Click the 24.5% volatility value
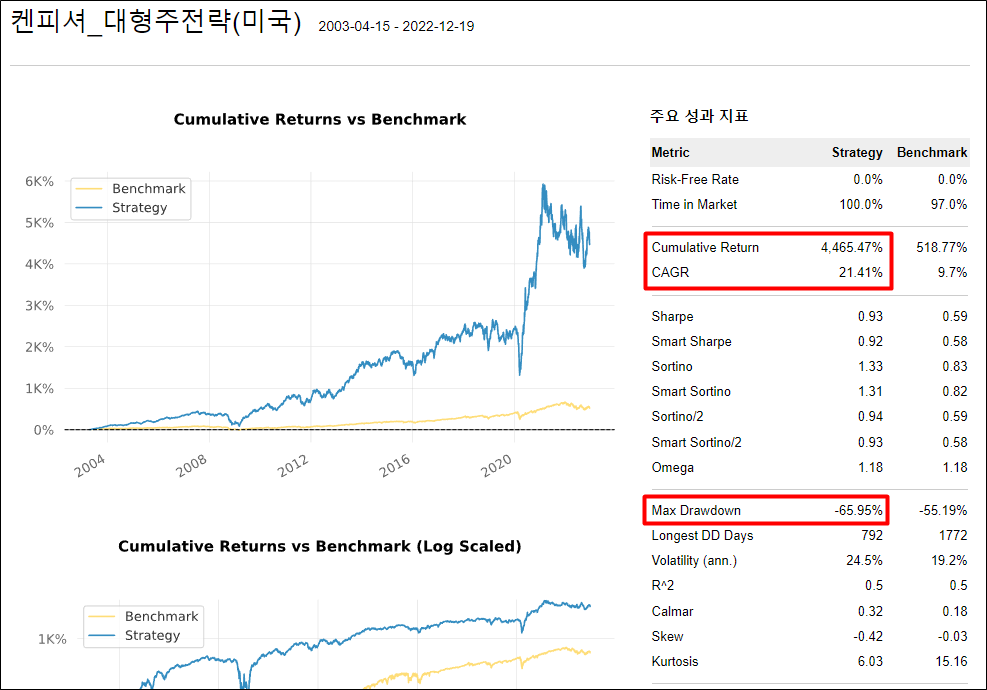987x690 pixels. coord(864,560)
